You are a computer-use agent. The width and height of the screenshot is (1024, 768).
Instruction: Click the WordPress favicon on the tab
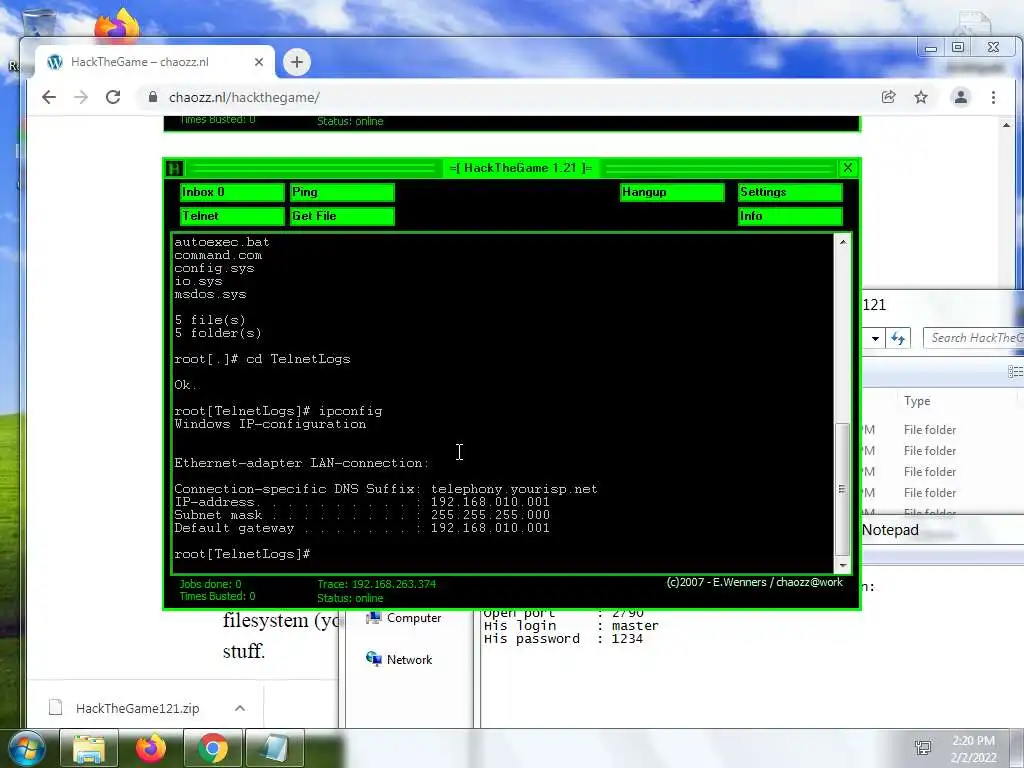[x=55, y=62]
